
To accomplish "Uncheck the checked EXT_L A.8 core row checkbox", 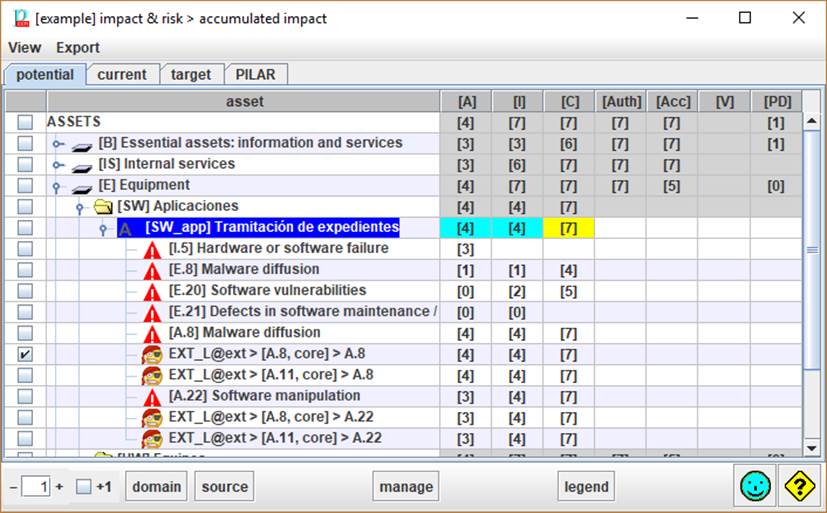I will [x=25, y=354].
